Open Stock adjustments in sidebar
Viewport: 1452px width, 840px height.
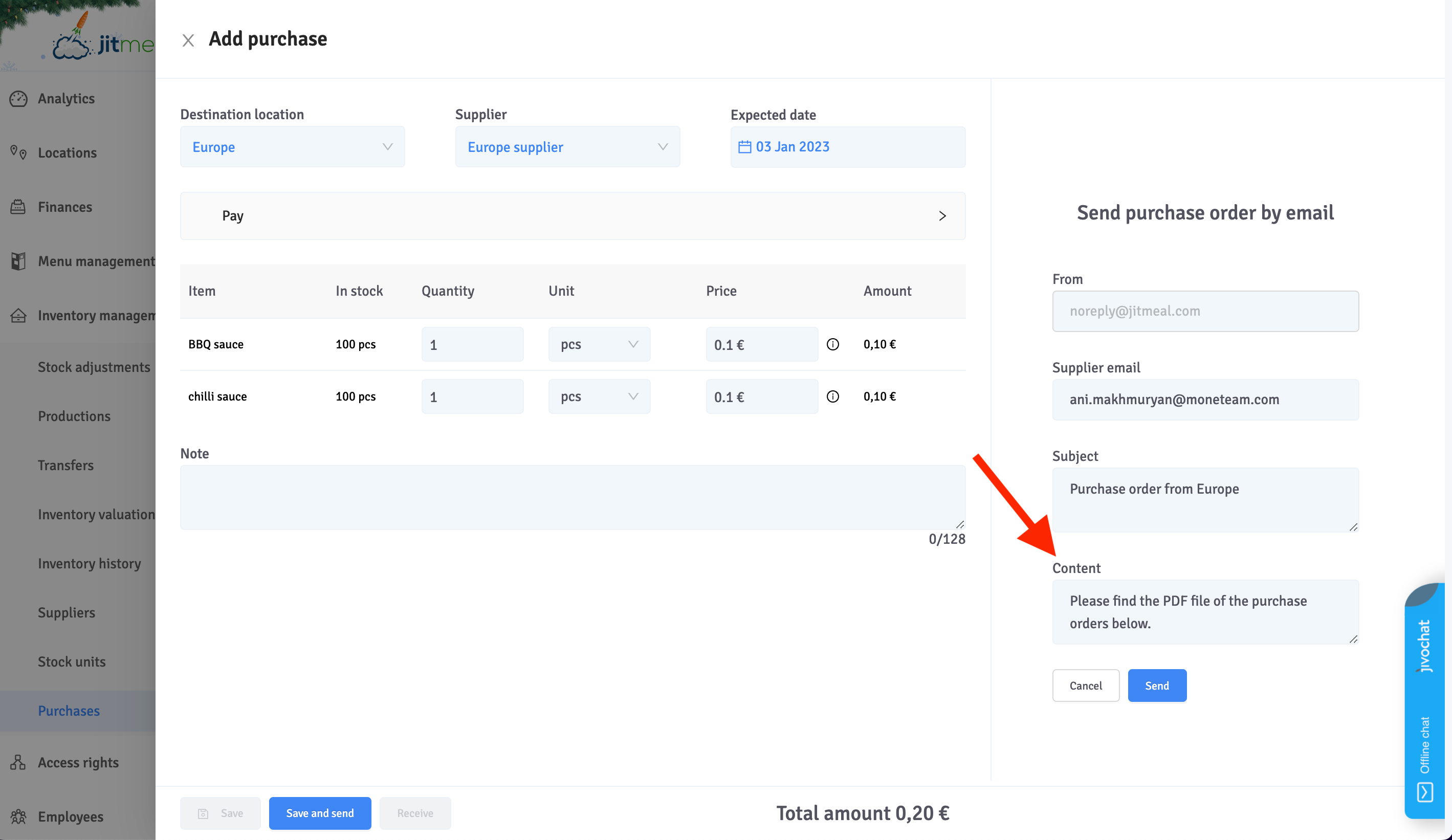tap(94, 367)
